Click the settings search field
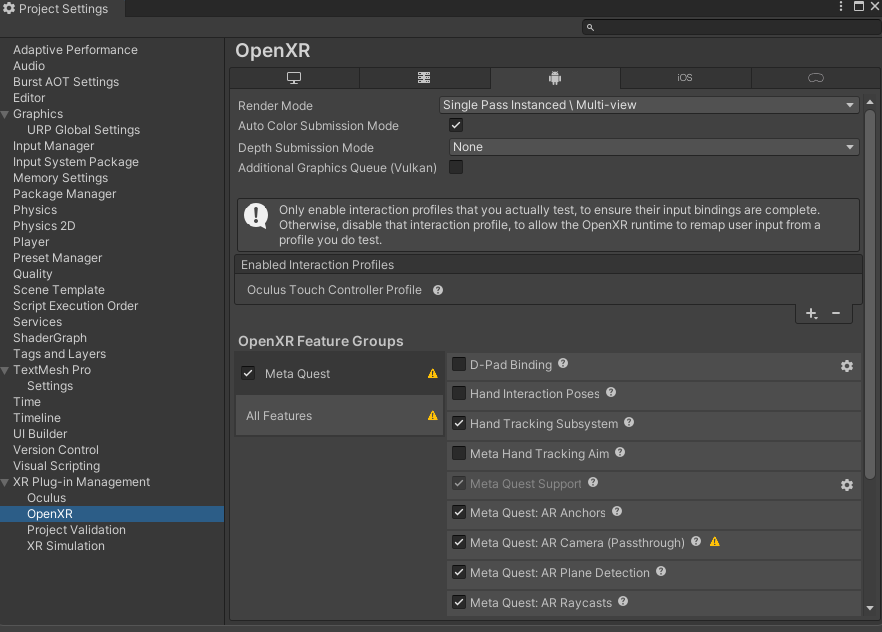 [x=730, y=28]
